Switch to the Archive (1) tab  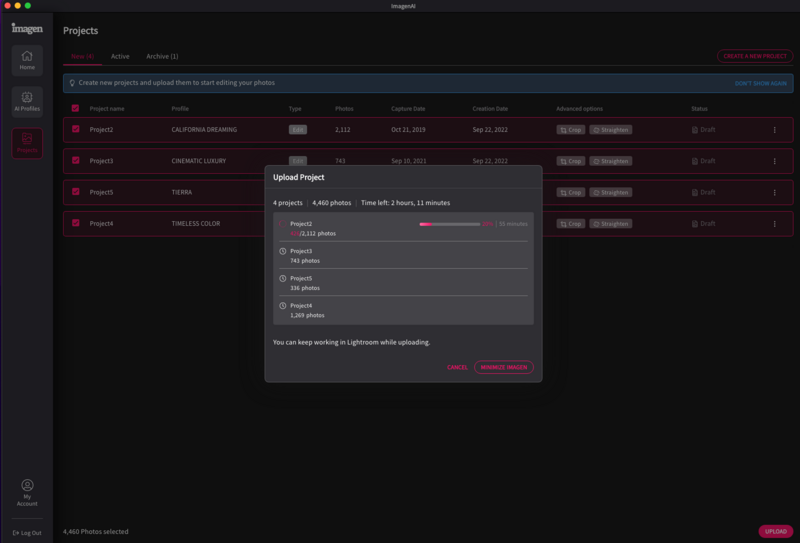click(x=162, y=56)
